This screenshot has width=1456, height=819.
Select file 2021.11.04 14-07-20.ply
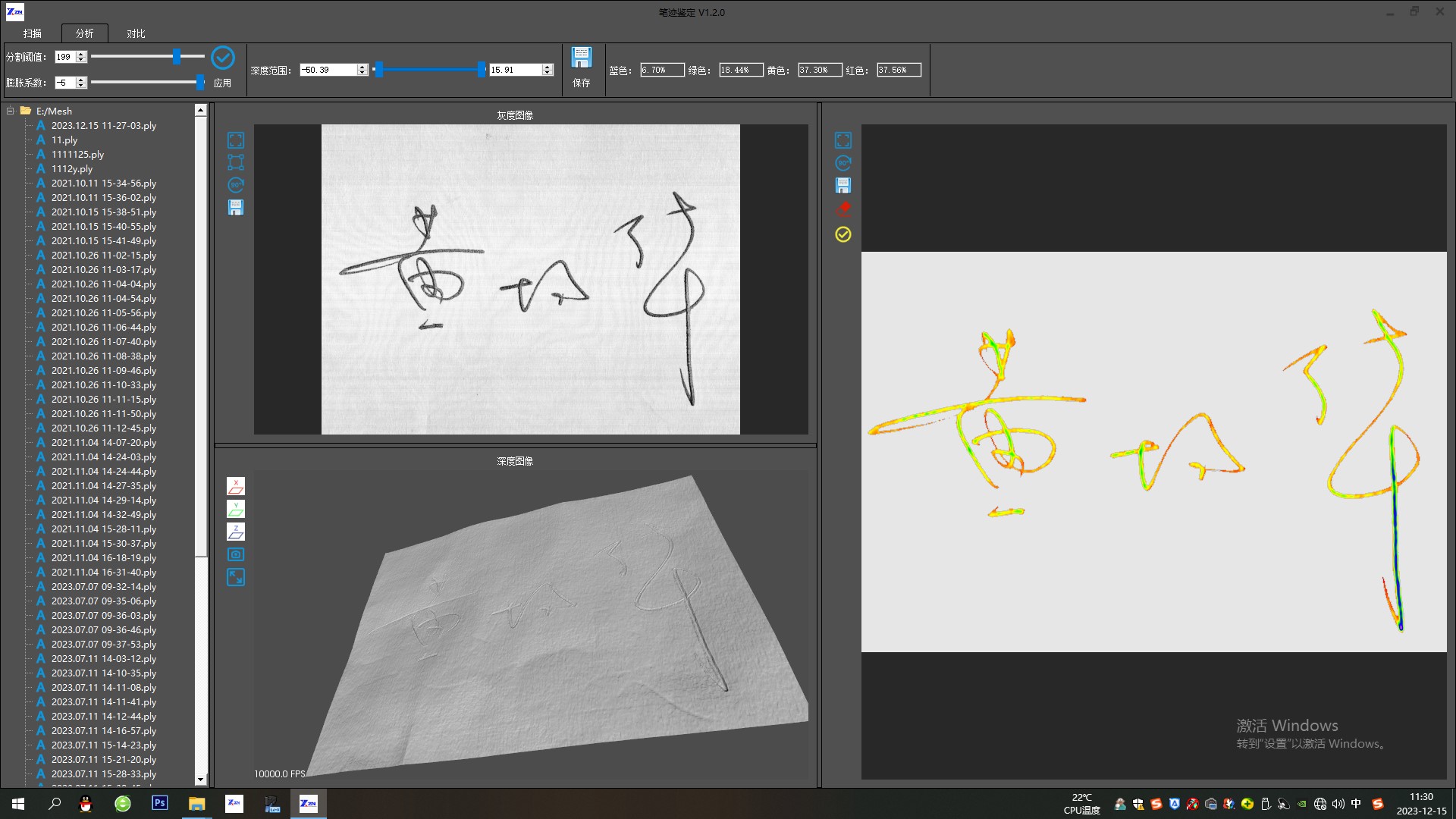coord(104,443)
